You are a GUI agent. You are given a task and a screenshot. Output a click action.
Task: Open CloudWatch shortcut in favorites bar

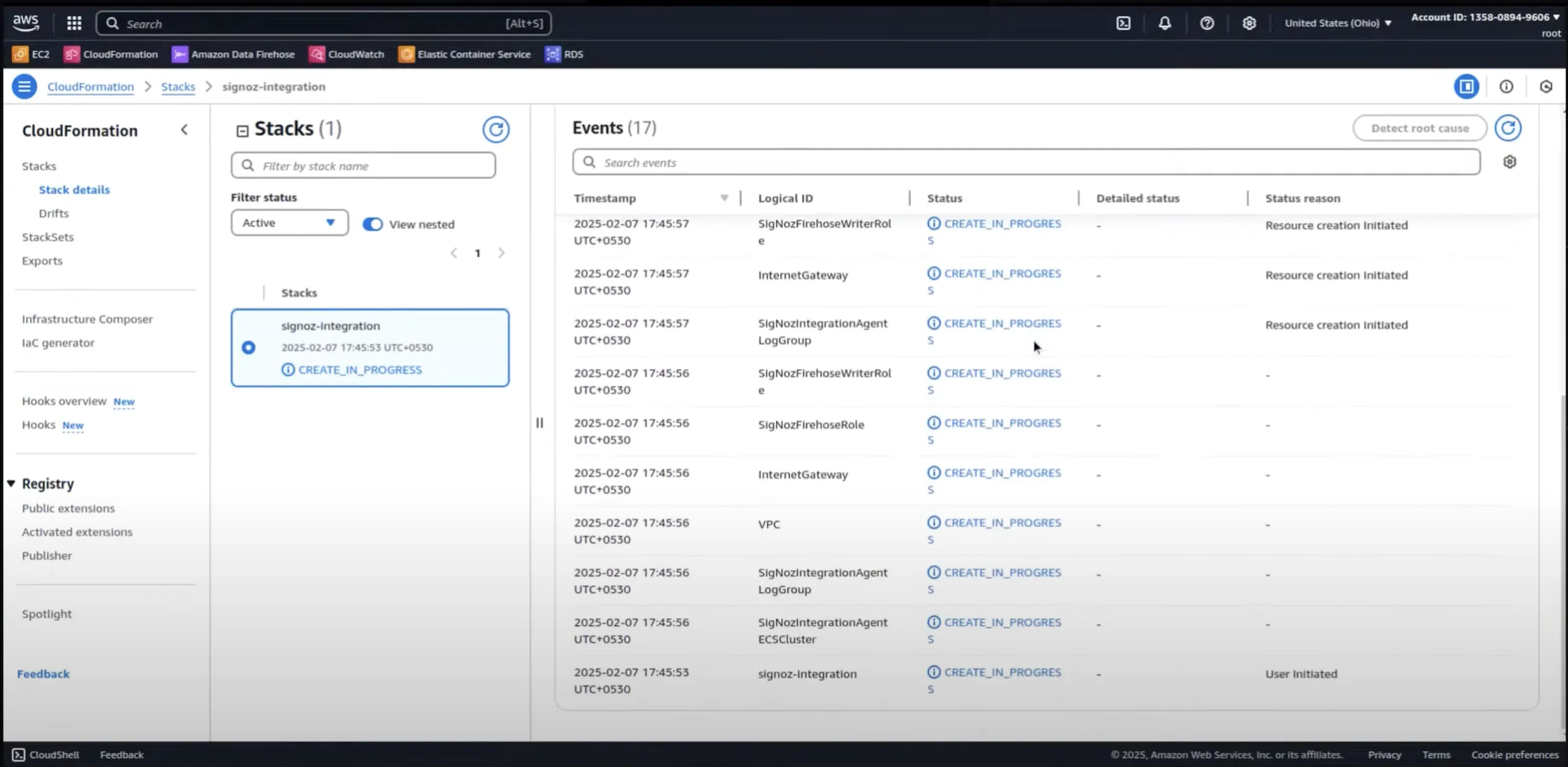347,54
